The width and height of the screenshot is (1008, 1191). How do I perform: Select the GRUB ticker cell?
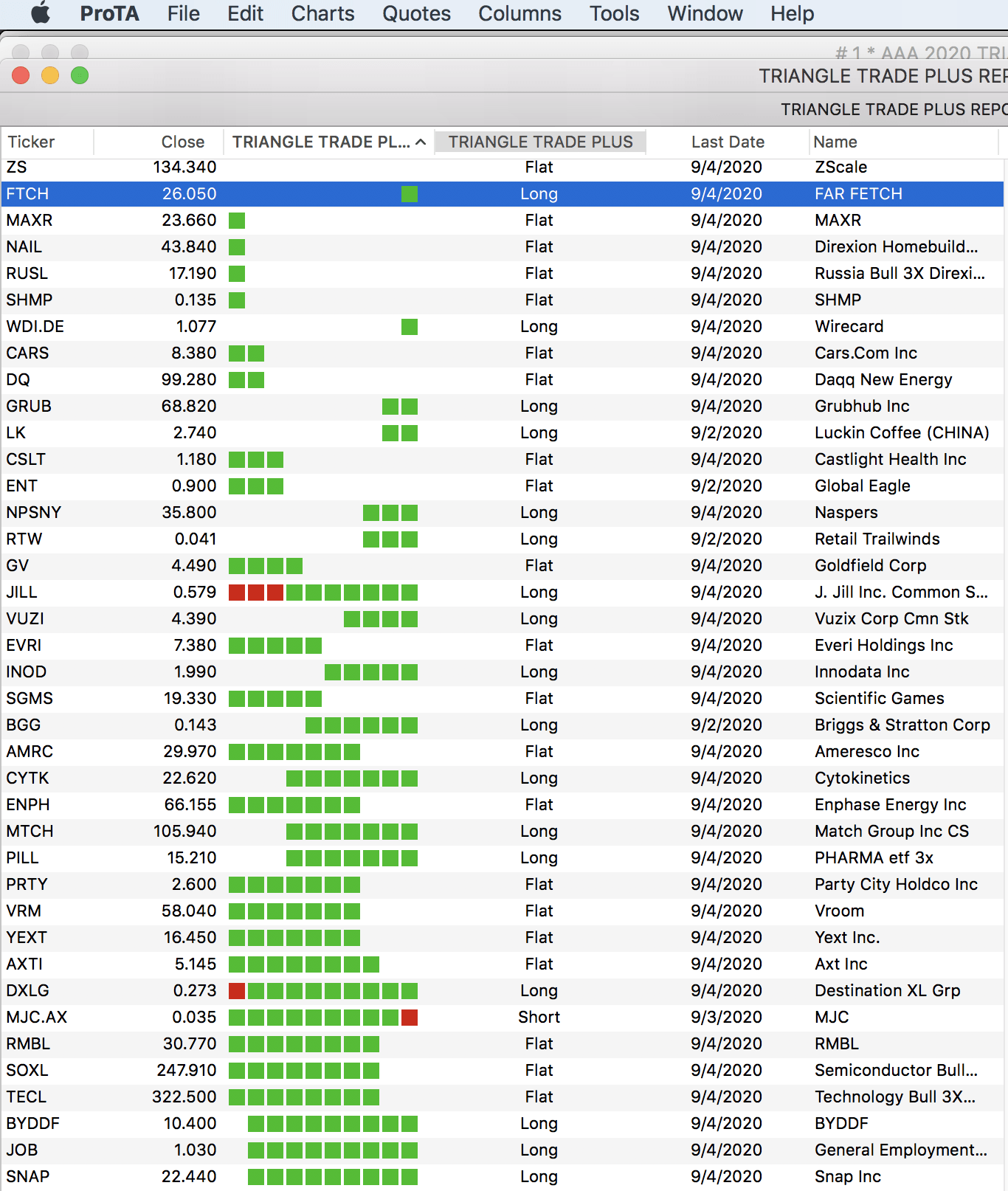pos(29,407)
